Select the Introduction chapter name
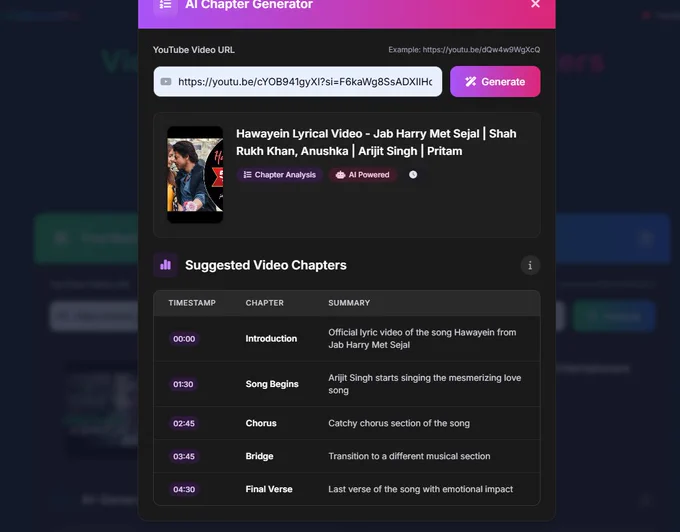Image resolution: width=680 pixels, height=532 pixels. 271,339
